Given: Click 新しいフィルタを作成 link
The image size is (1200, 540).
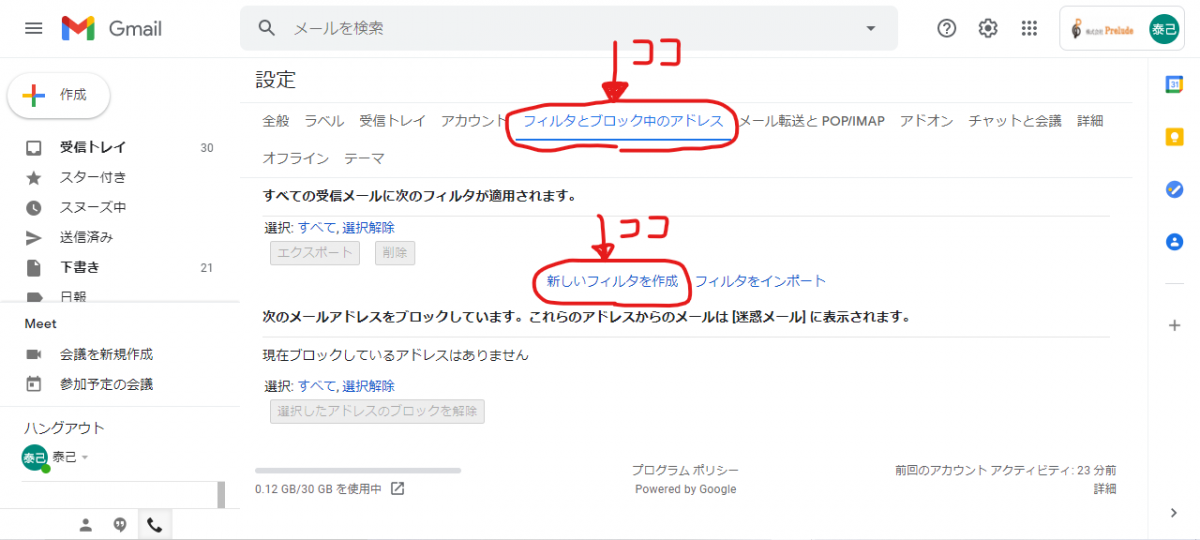Looking at the screenshot, I should (612, 281).
